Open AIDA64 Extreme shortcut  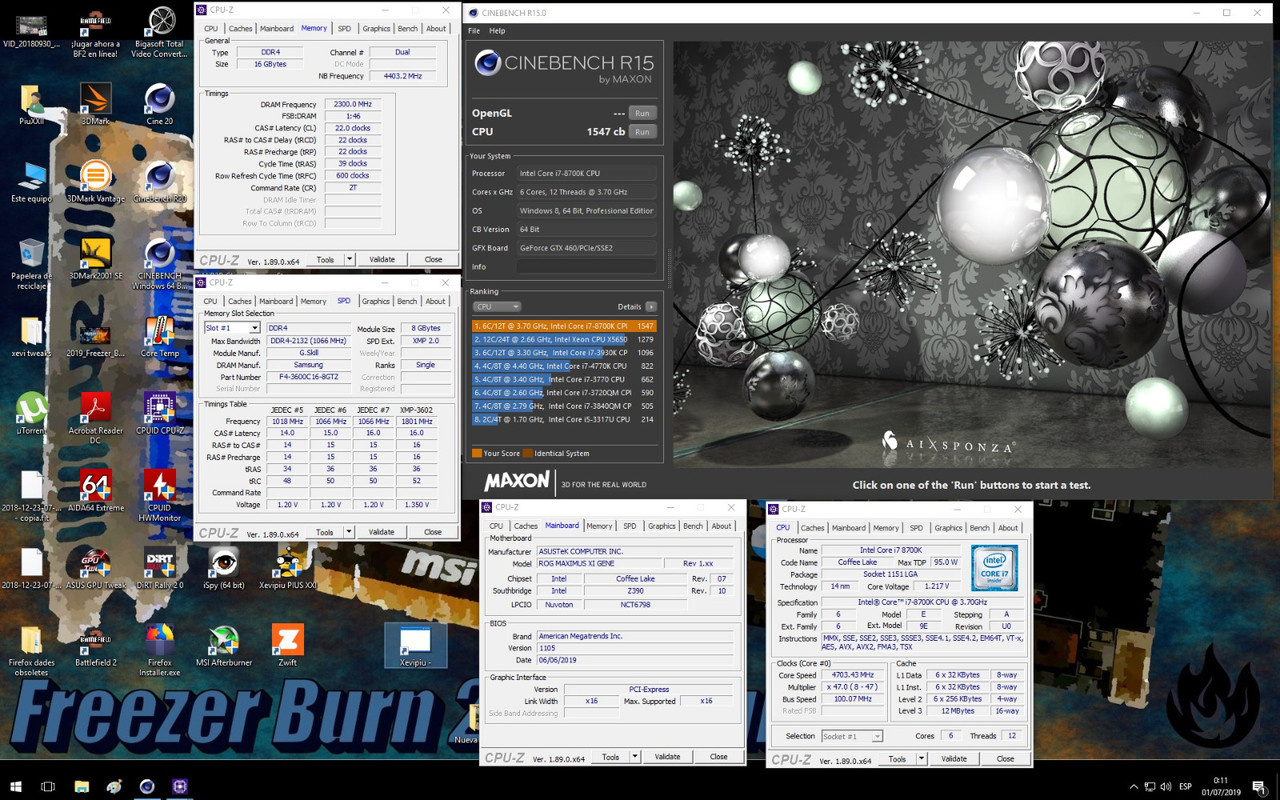(95, 491)
